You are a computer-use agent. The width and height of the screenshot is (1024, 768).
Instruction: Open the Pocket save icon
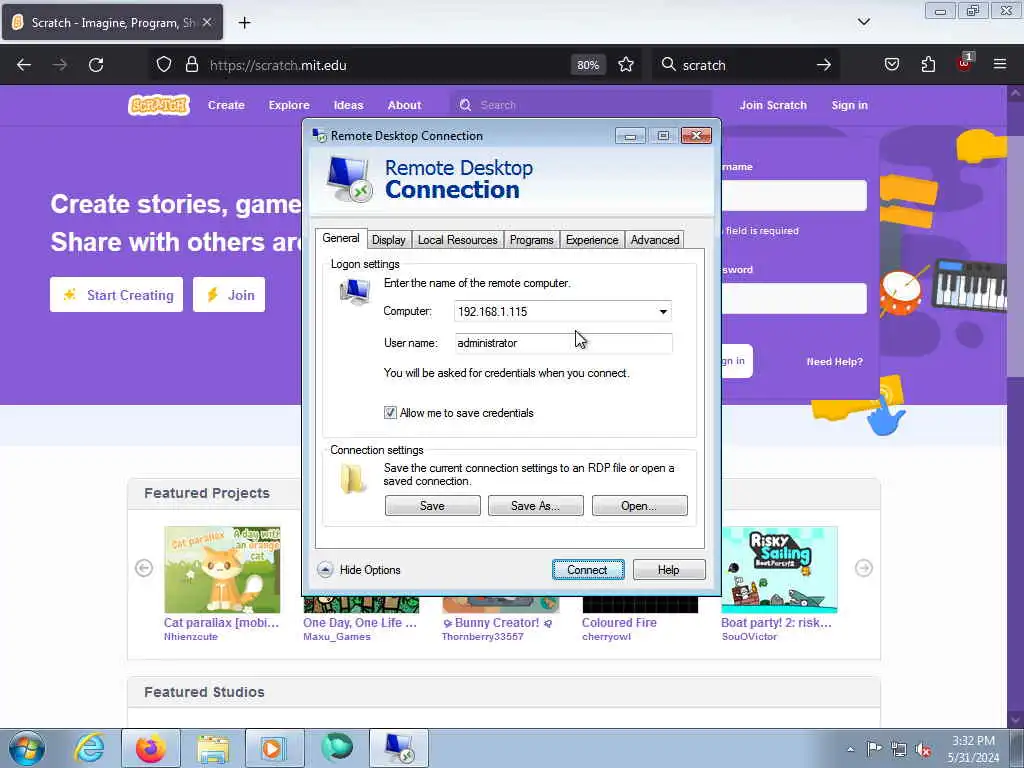[x=892, y=65]
